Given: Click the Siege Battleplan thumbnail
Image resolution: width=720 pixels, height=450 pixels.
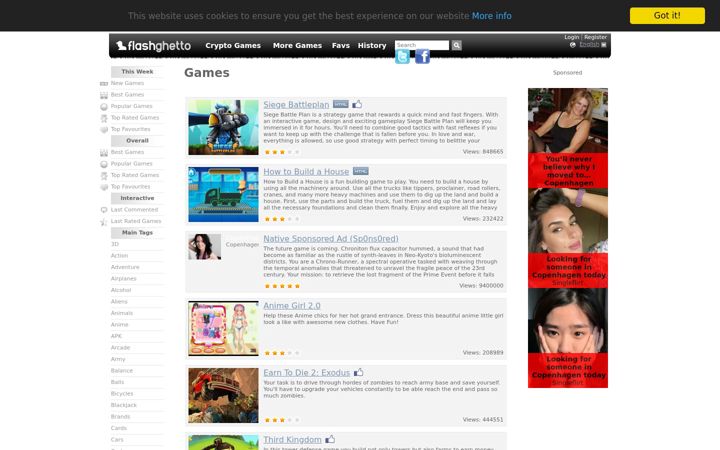Looking at the screenshot, I should [x=223, y=127].
